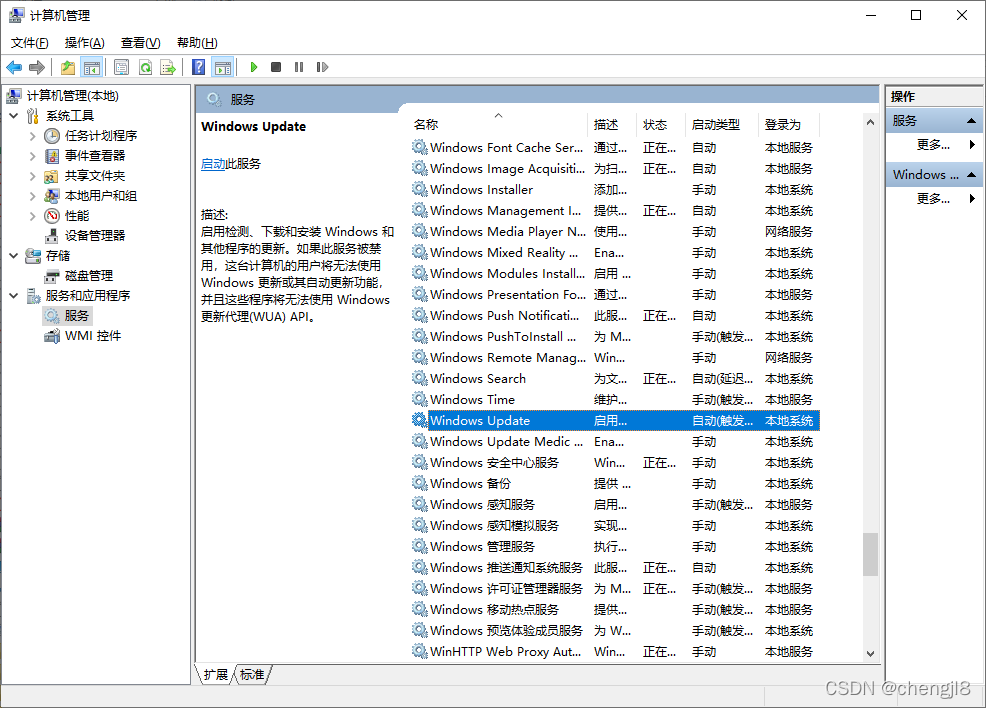Collapse the 系统工具 tree node
Screen dimensions: 986x708
[14, 116]
